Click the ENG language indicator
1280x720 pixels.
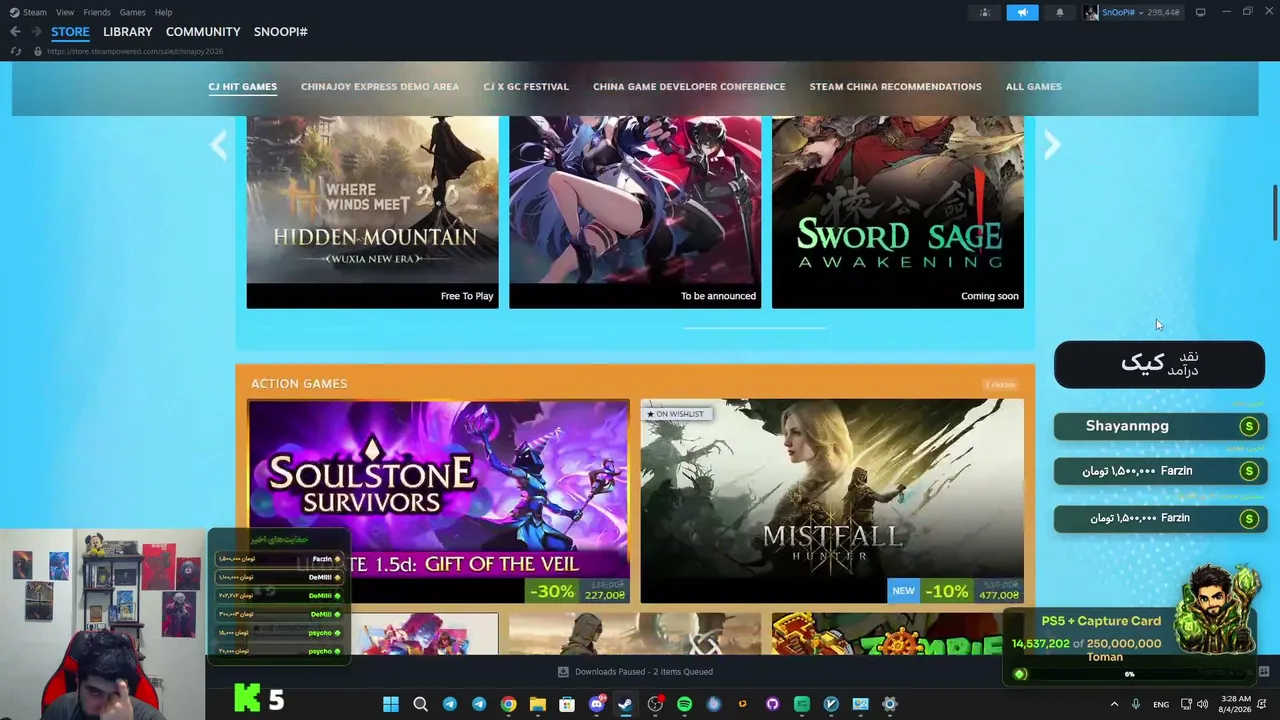[1161, 704]
